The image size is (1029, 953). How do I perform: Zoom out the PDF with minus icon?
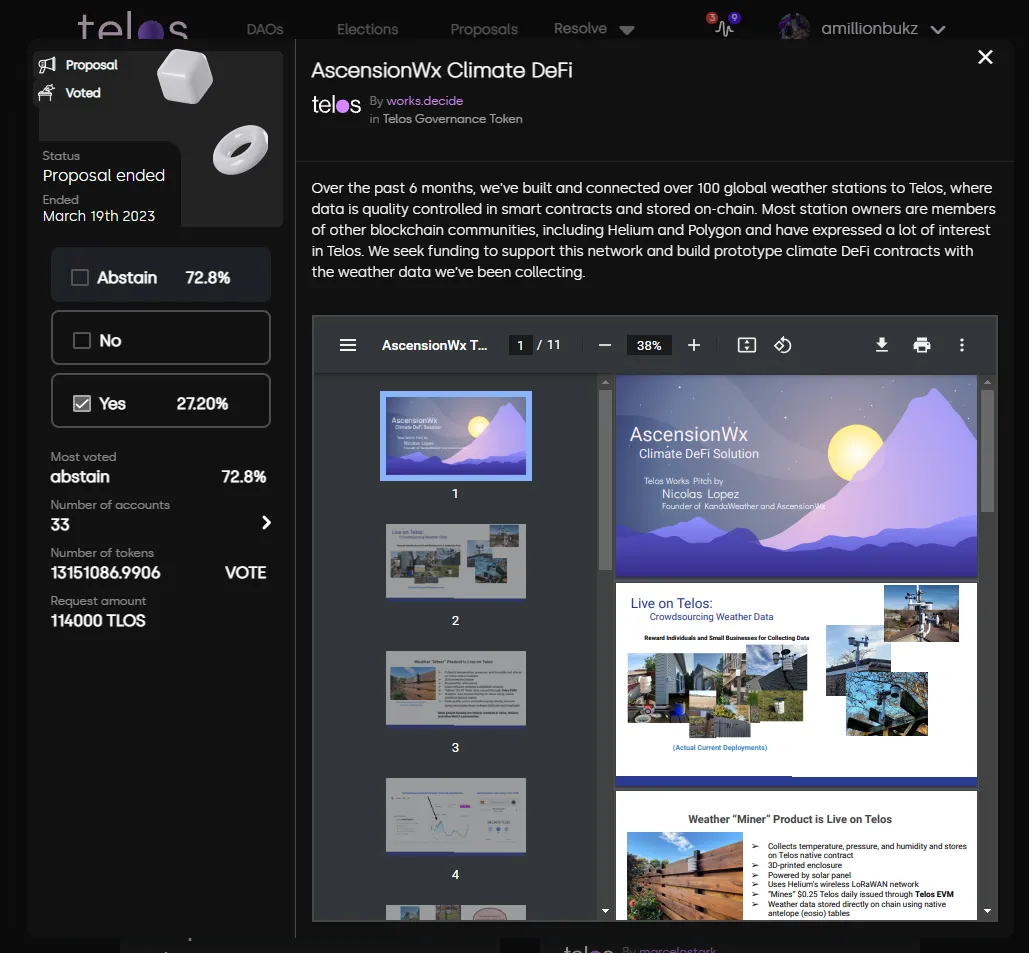[605, 345]
